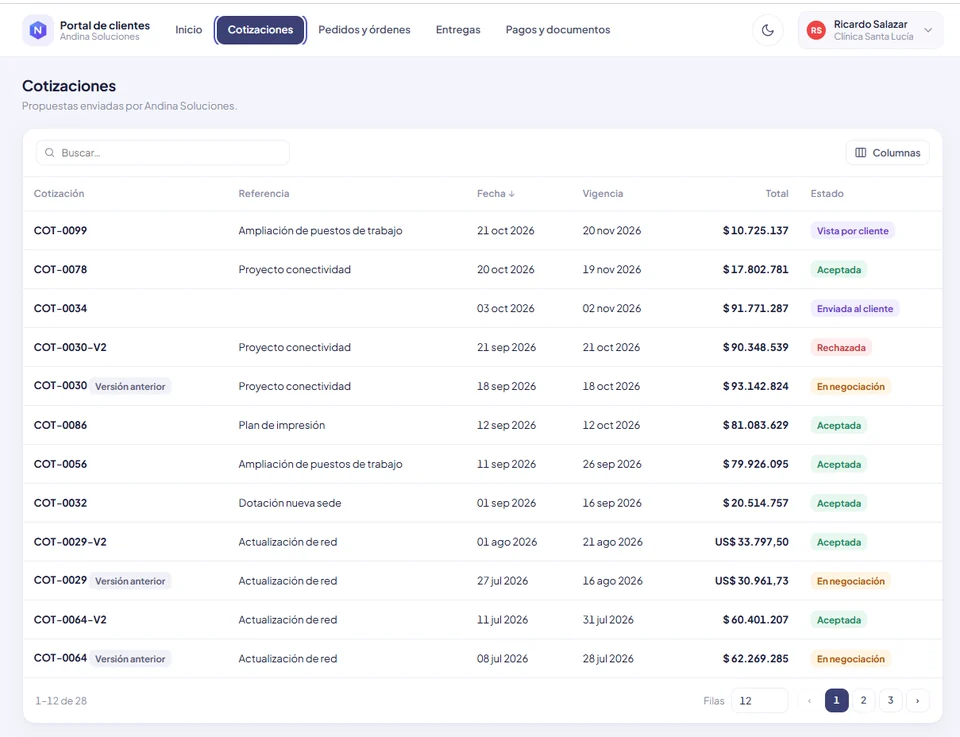The image size is (960, 737).
Task: Click Aceptada badge on COT-0078 row
Action: point(839,270)
